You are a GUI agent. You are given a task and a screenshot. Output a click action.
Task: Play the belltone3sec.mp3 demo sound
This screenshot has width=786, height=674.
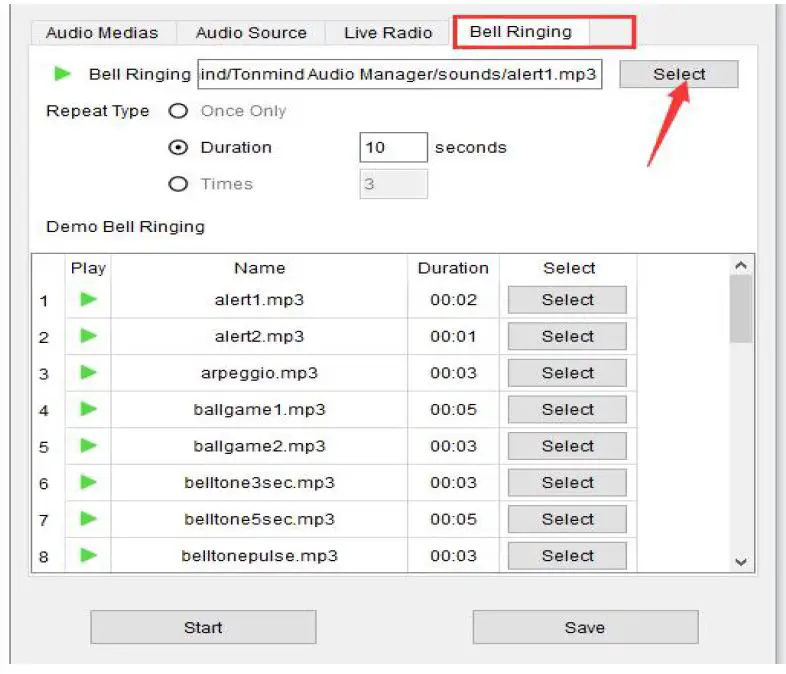click(x=88, y=482)
